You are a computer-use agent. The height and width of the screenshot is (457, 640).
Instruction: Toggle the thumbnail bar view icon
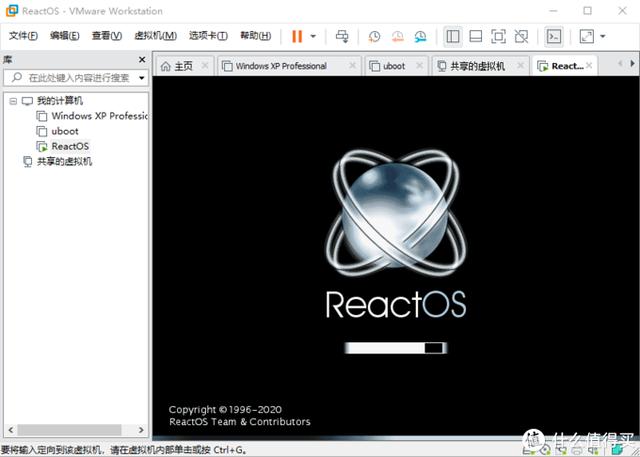[476, 36]
